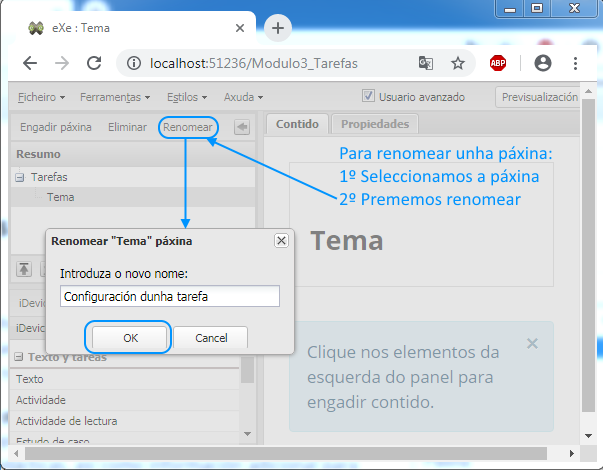Open the Axuda menu
Viewport: 603px width, 470px height.
pos(243,97)
